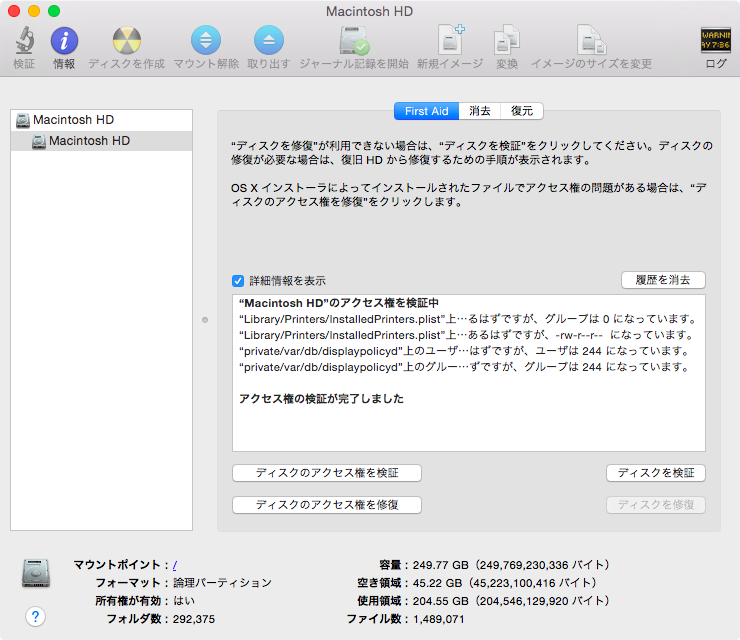
Task: Click the log line mentioning グループは 0
Action: (x=468, y=319)
